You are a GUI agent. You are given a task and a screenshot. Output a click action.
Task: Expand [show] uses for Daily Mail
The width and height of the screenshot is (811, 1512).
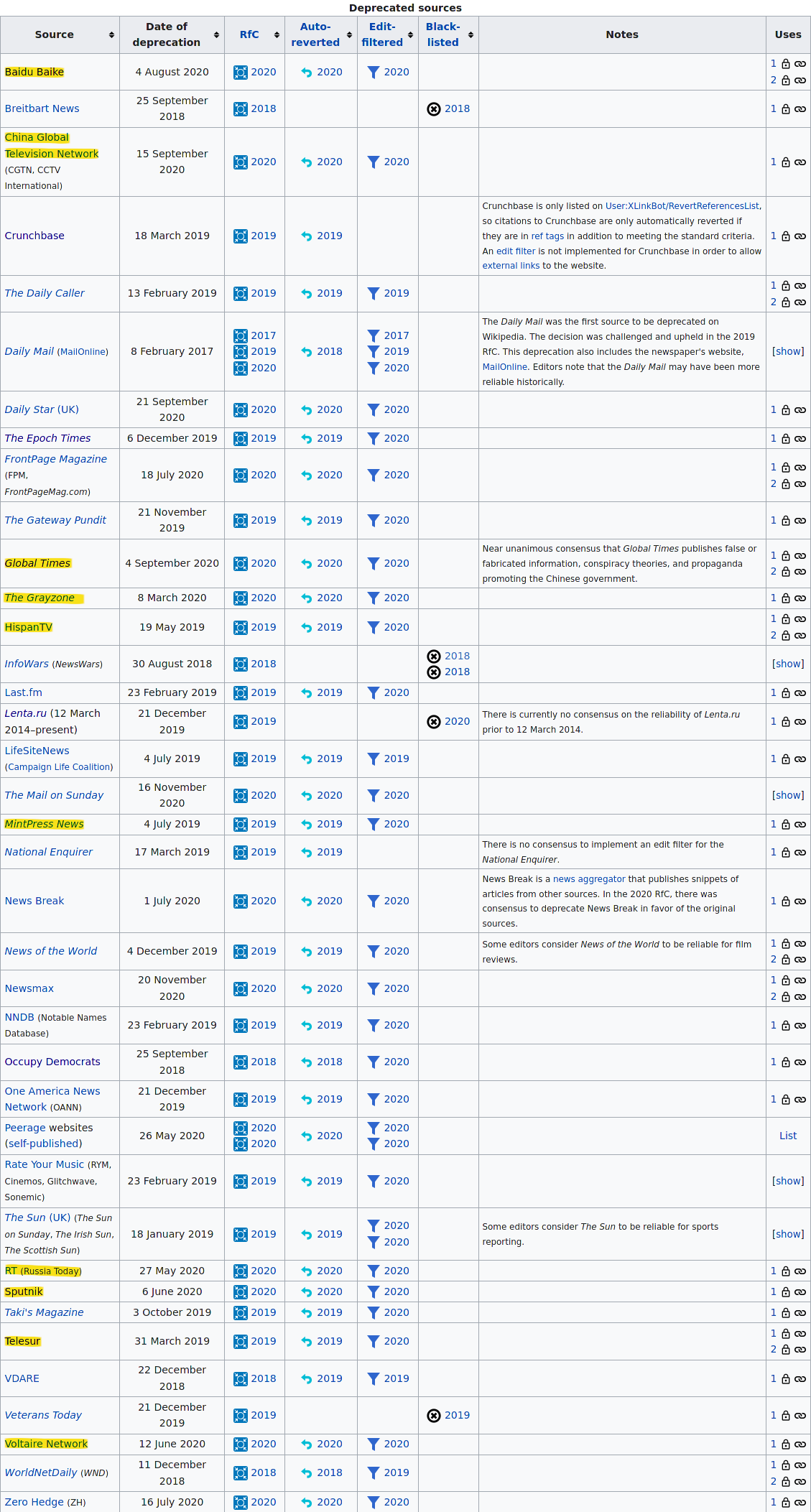788,351
